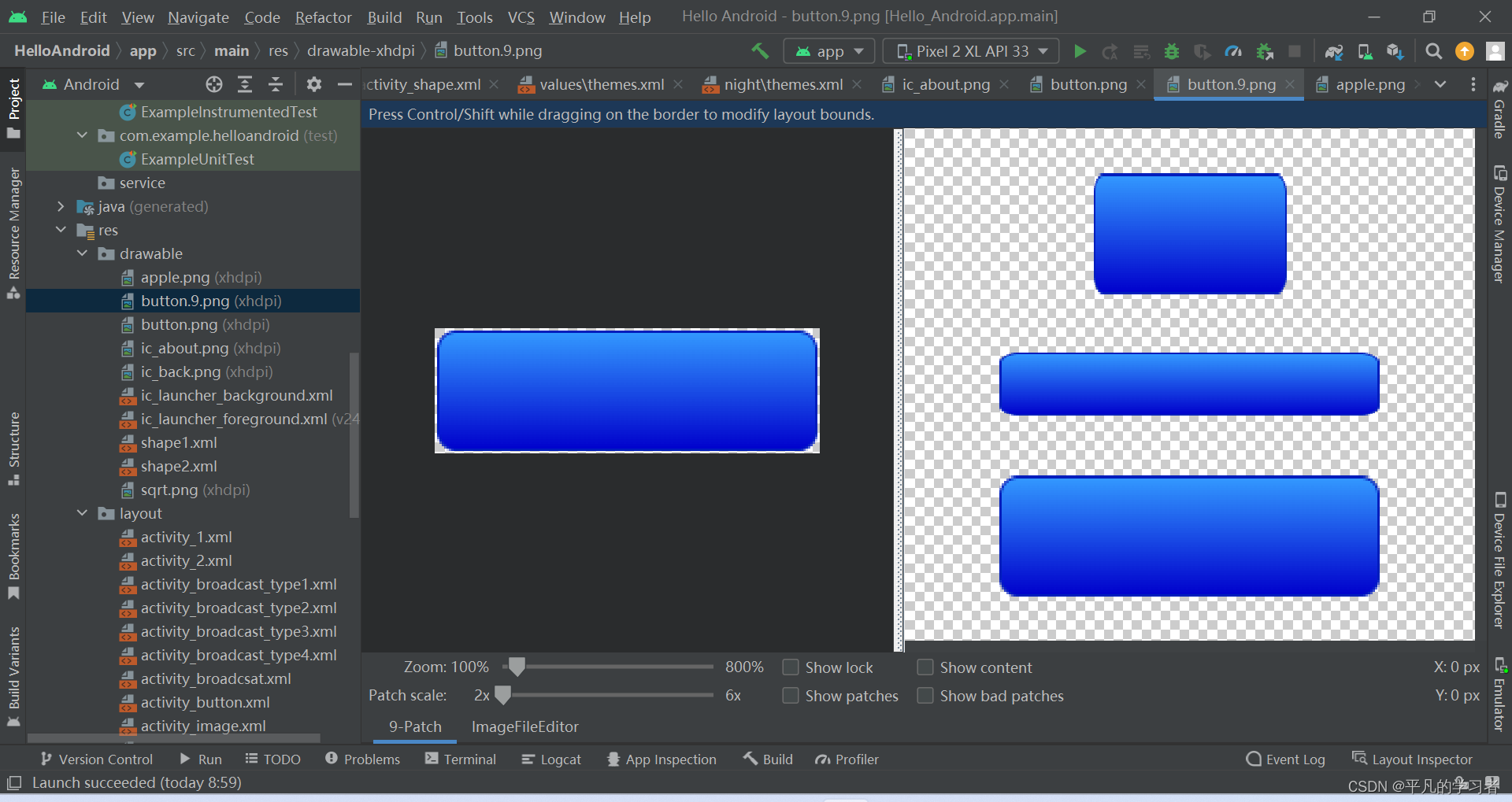Enable the Show lock checkbox

(791, 667)
